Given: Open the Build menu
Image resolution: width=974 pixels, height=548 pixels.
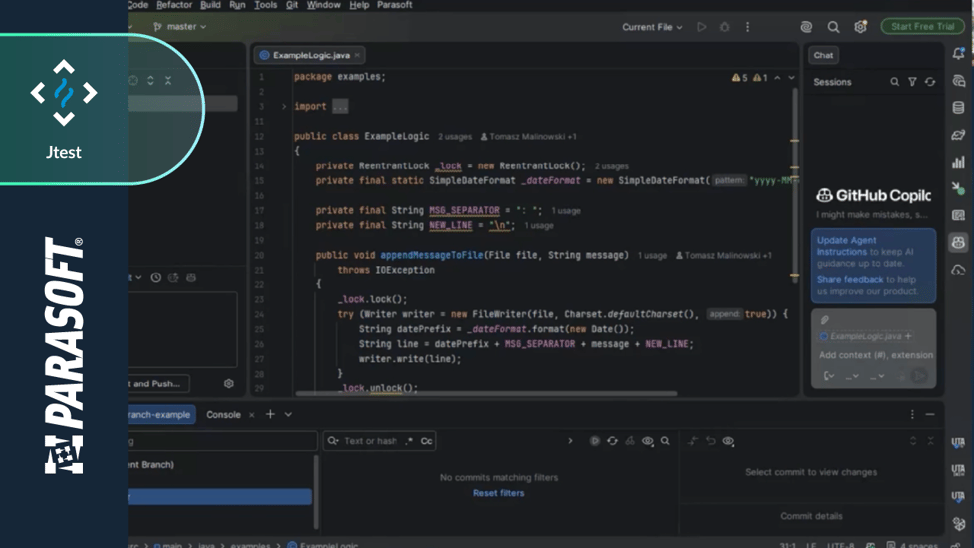Looking at the screenshot, I should click(x=210, y=5).
